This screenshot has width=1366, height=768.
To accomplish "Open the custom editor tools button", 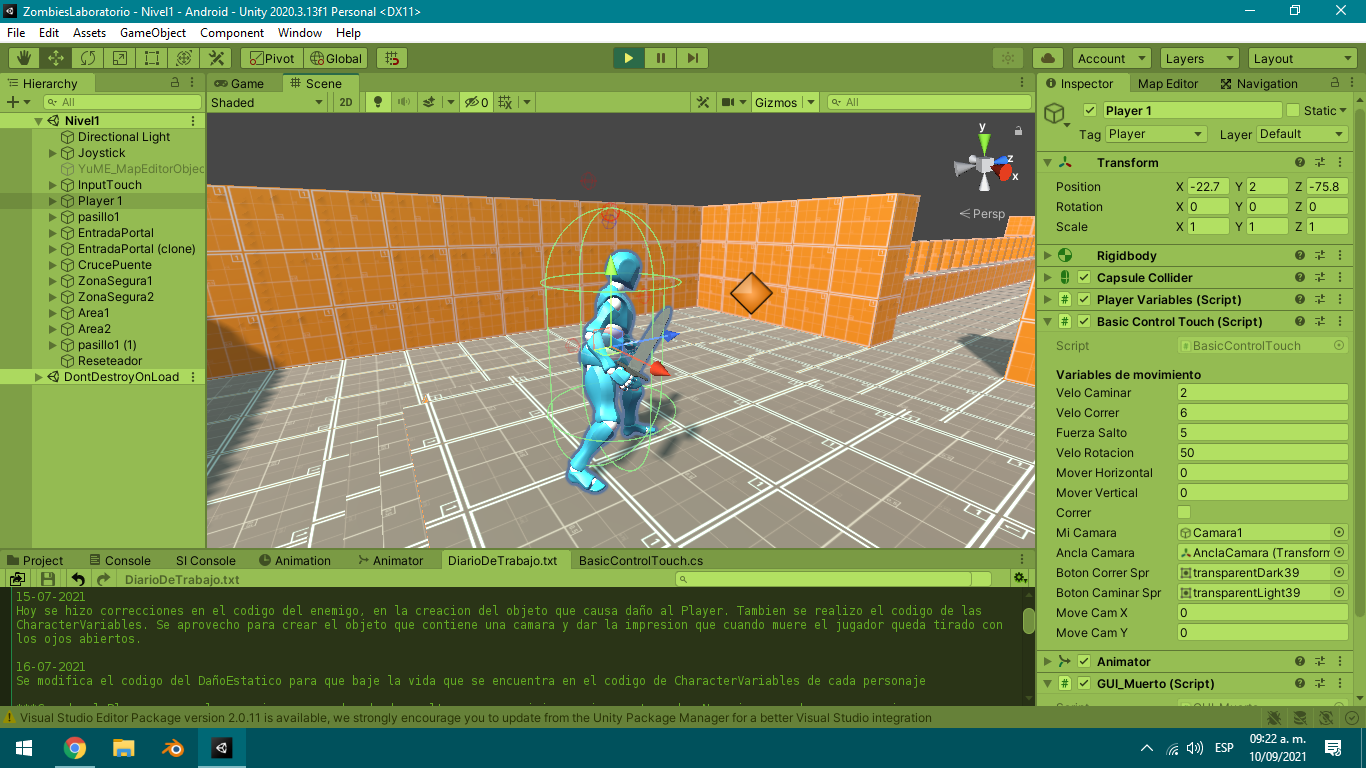I will point(216,58).
